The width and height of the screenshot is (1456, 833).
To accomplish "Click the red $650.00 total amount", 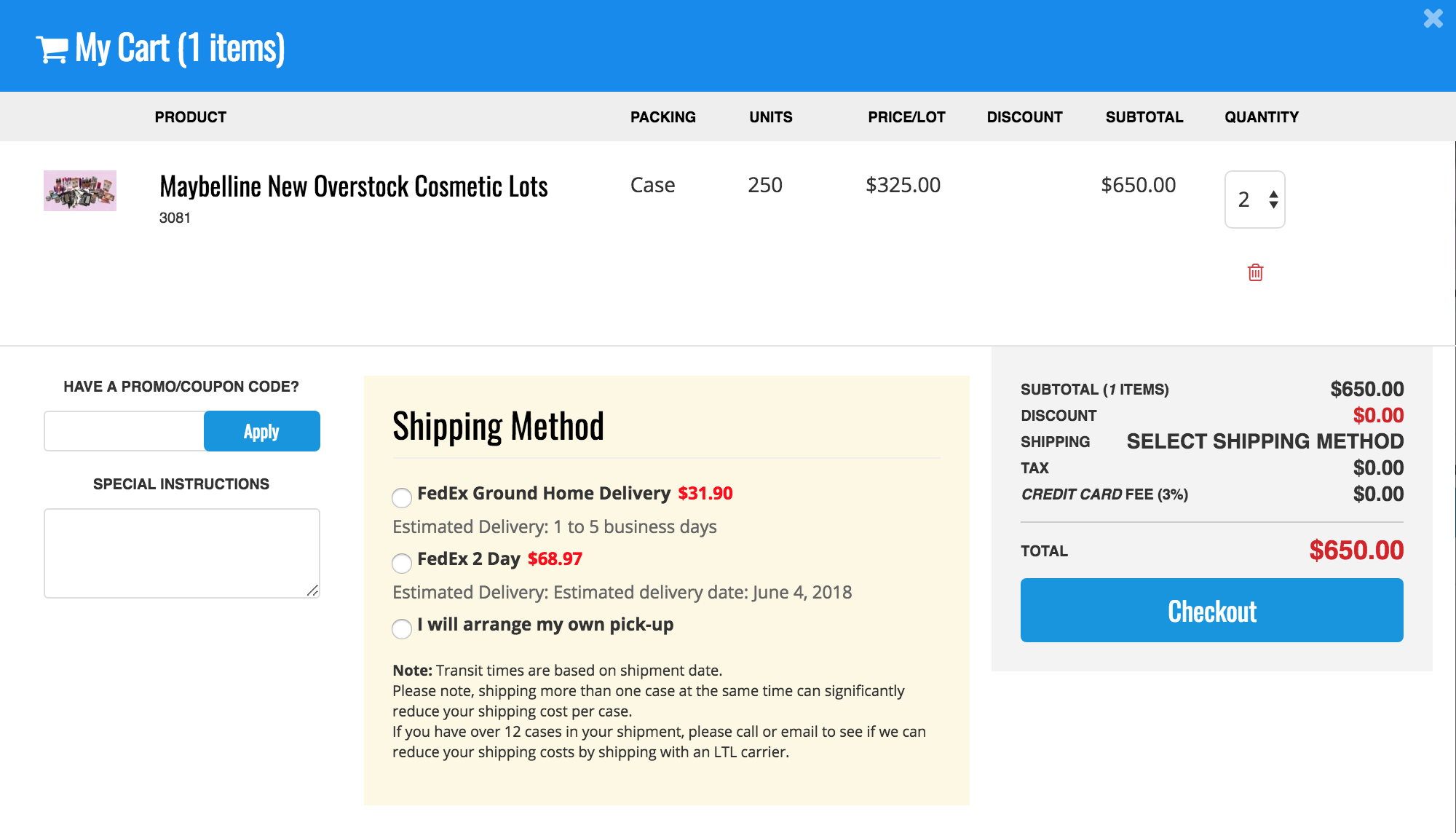I will pyautogui.click(x=1356, y=550).
